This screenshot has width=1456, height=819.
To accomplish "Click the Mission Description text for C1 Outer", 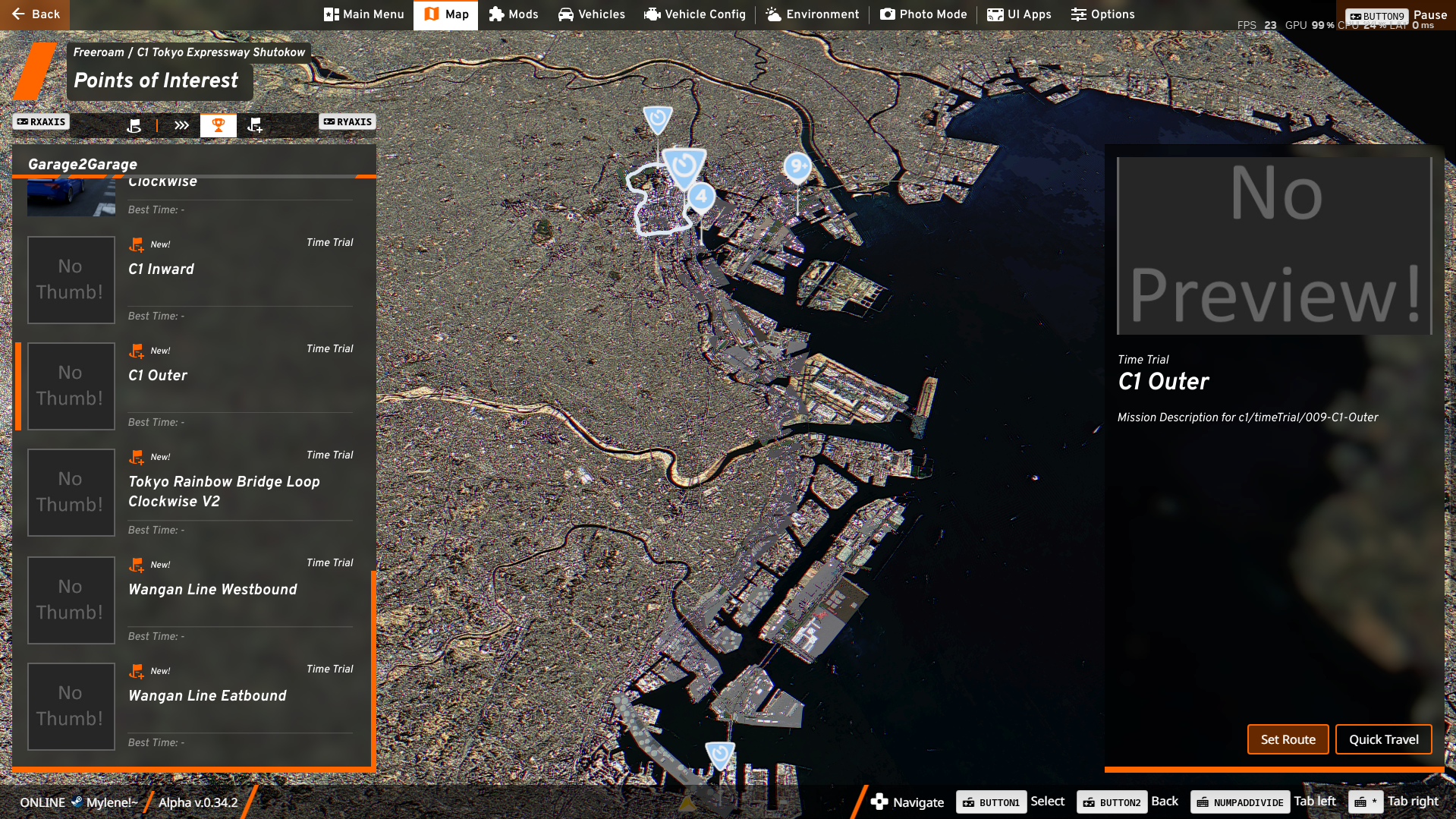I will point(1247,417).
